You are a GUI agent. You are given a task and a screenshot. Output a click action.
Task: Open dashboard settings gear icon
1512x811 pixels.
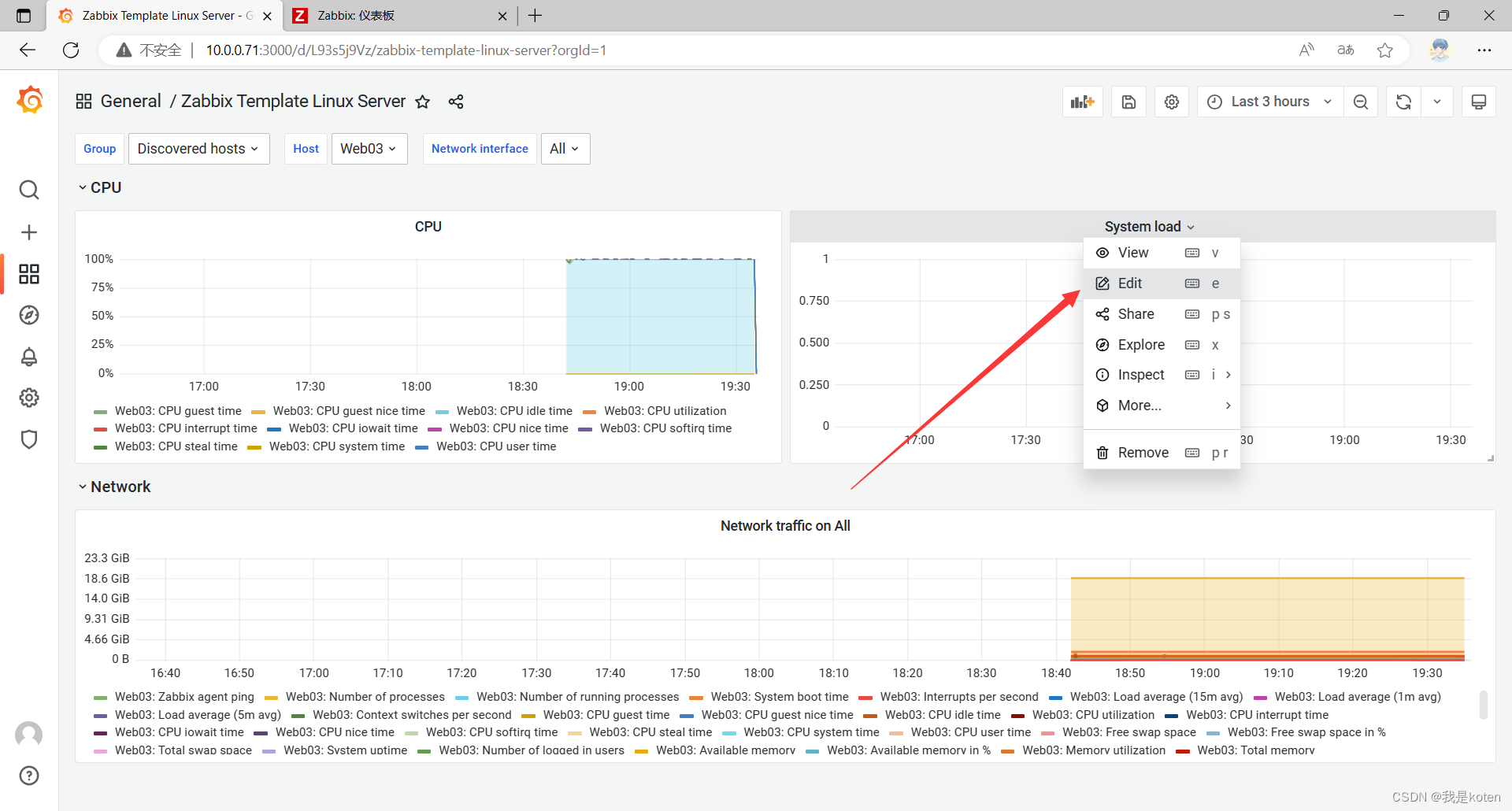tap(1172, 102)
